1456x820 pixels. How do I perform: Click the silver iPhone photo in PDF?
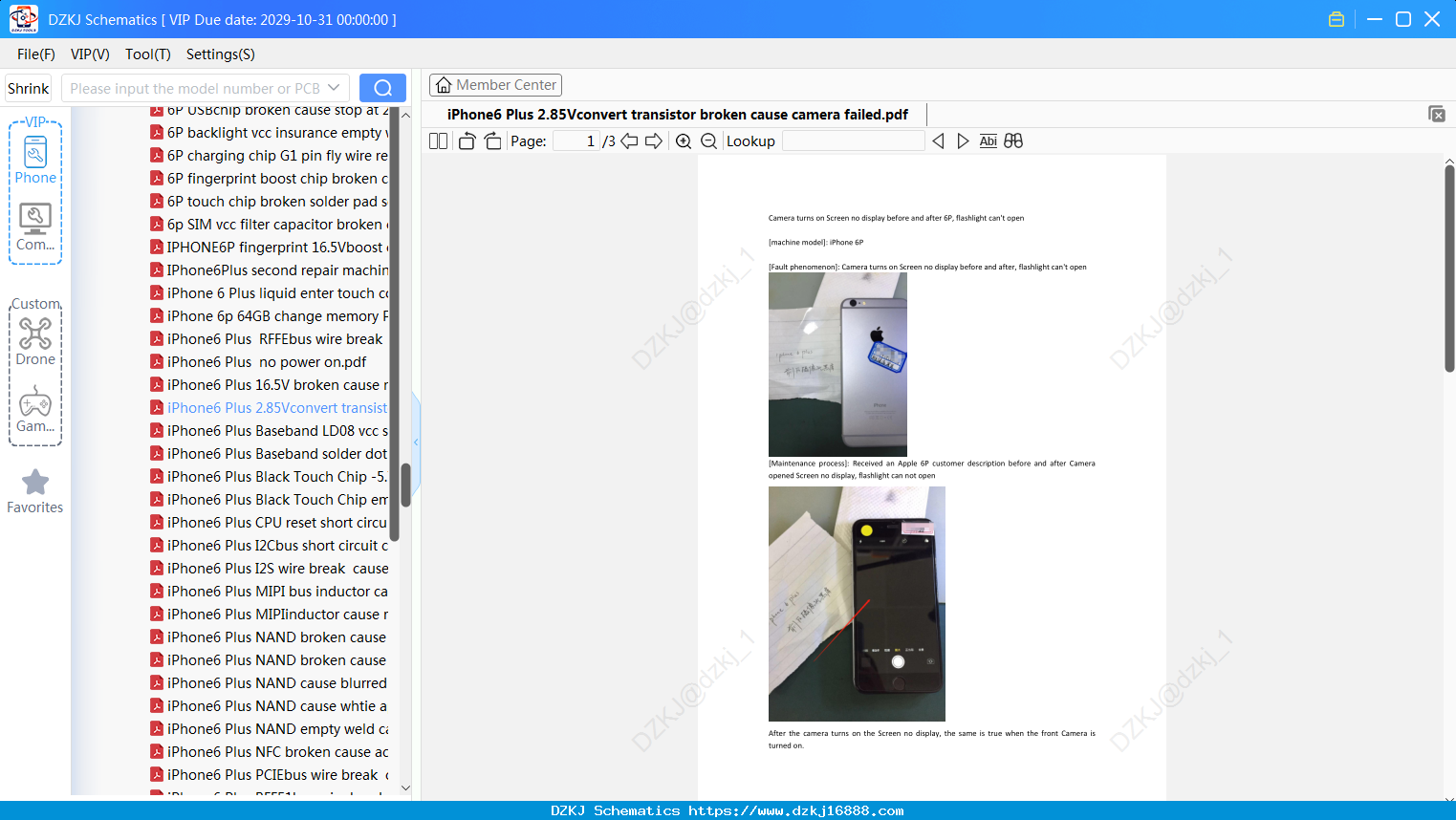[x=837, y=364]
